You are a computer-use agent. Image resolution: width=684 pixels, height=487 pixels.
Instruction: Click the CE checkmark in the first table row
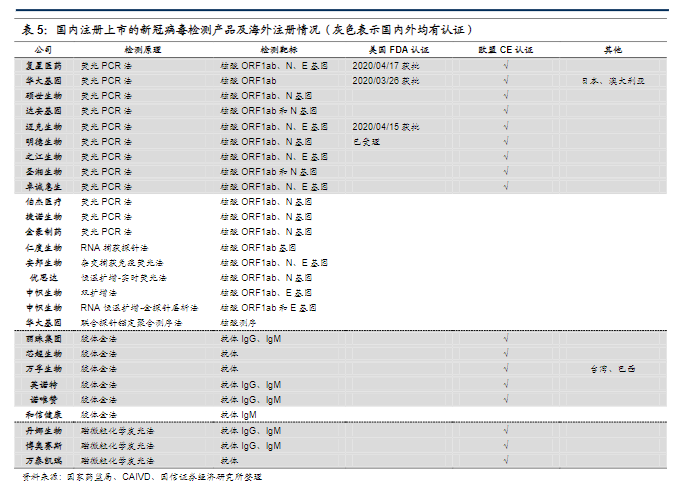tap(507, 64)
